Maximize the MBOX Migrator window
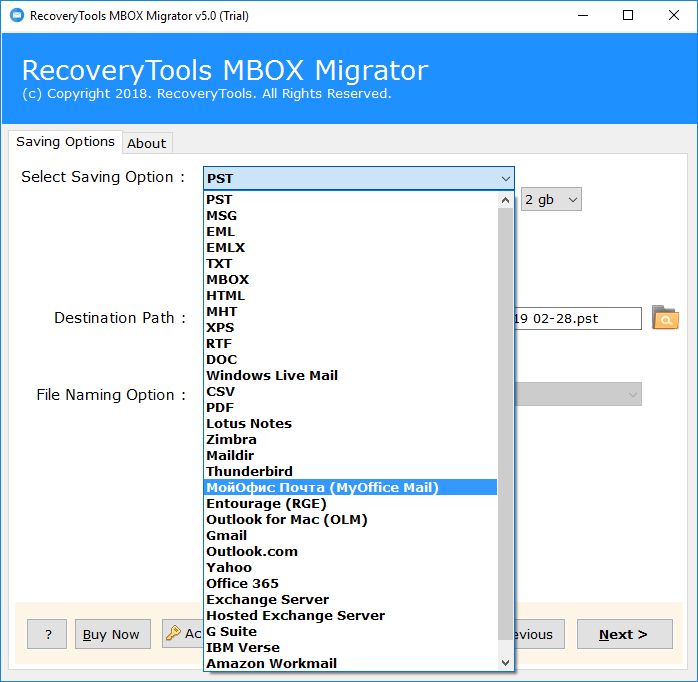 pos(628,16)
